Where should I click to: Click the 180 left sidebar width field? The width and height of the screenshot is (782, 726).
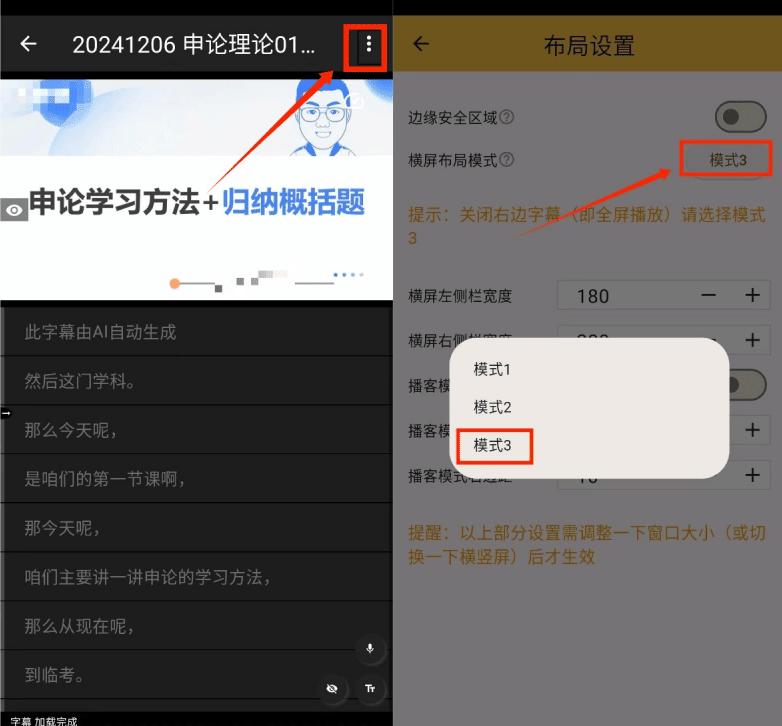620,296
